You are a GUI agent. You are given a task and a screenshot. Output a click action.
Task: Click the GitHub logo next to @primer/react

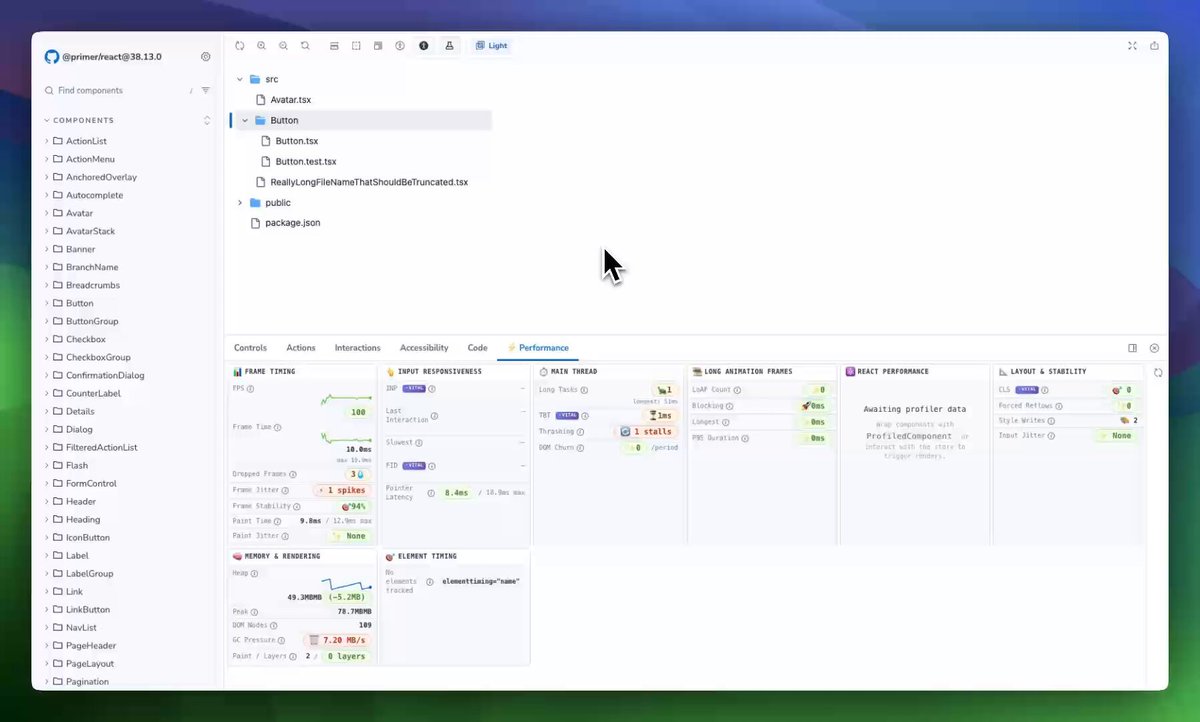52,57
